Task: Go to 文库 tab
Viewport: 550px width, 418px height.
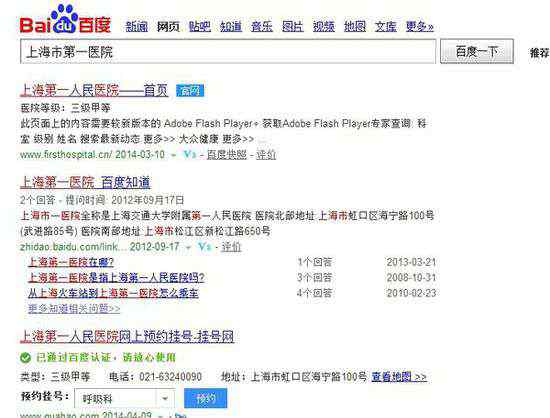Action: tap(385, 26)
